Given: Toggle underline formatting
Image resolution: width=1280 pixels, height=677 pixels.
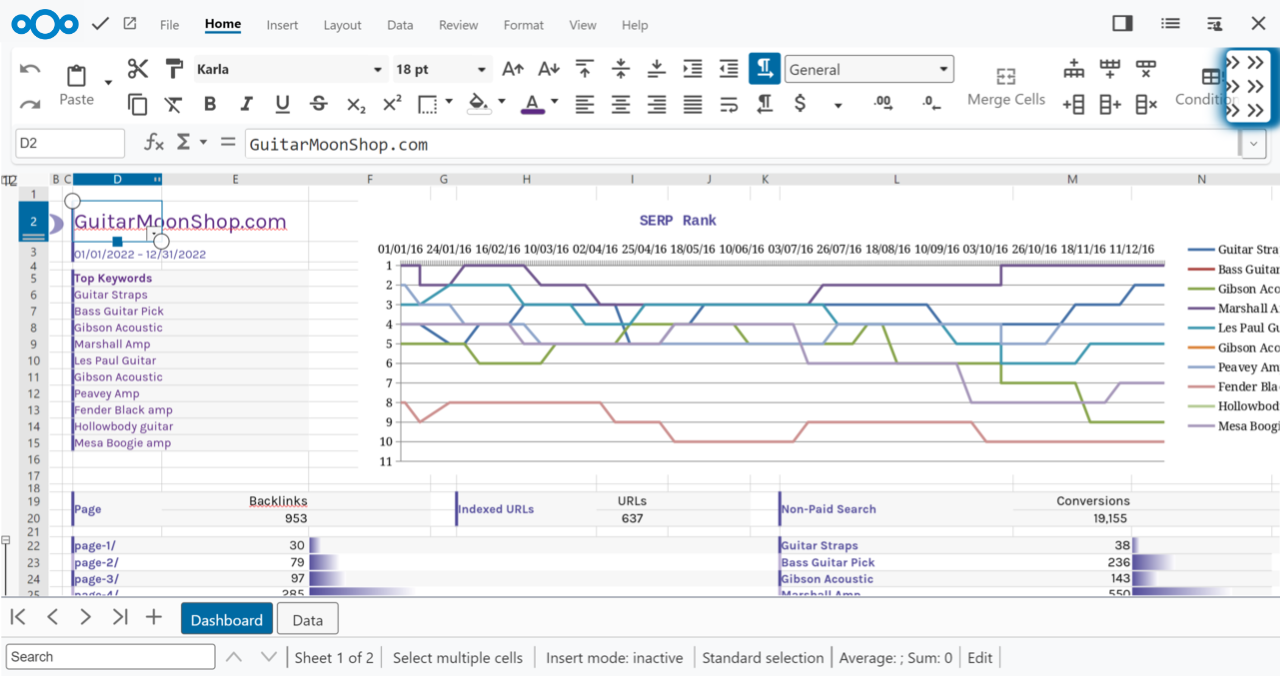Looking at the screenshot, I should tap(282, 104).
